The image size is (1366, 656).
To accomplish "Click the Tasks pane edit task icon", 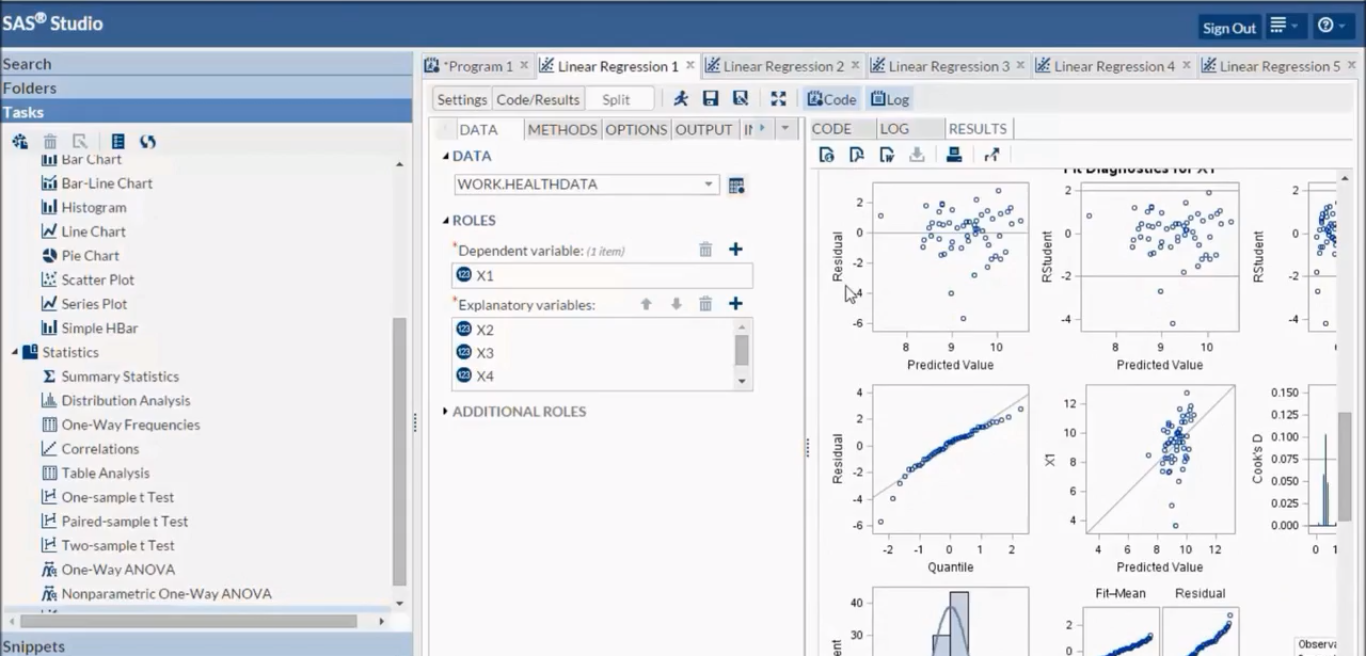I will click(x=80, y=142).
